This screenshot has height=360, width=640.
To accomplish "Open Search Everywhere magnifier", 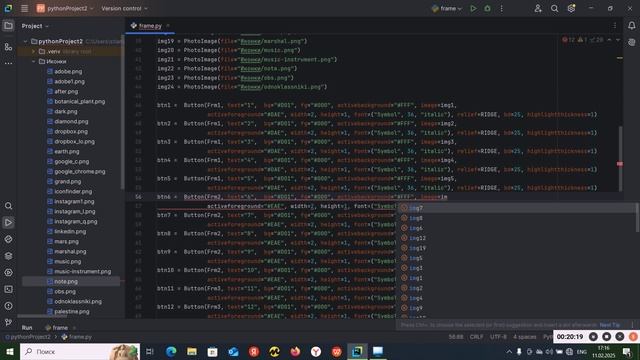I will (x=554, y=8).
